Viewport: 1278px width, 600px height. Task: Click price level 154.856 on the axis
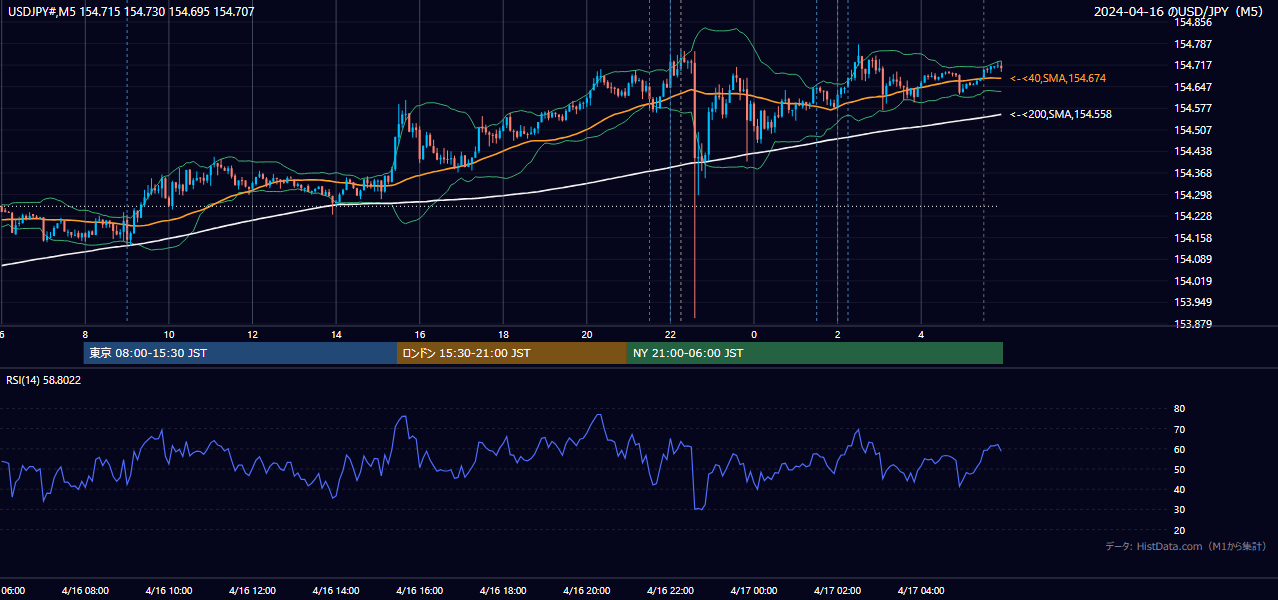point(1192,21)
